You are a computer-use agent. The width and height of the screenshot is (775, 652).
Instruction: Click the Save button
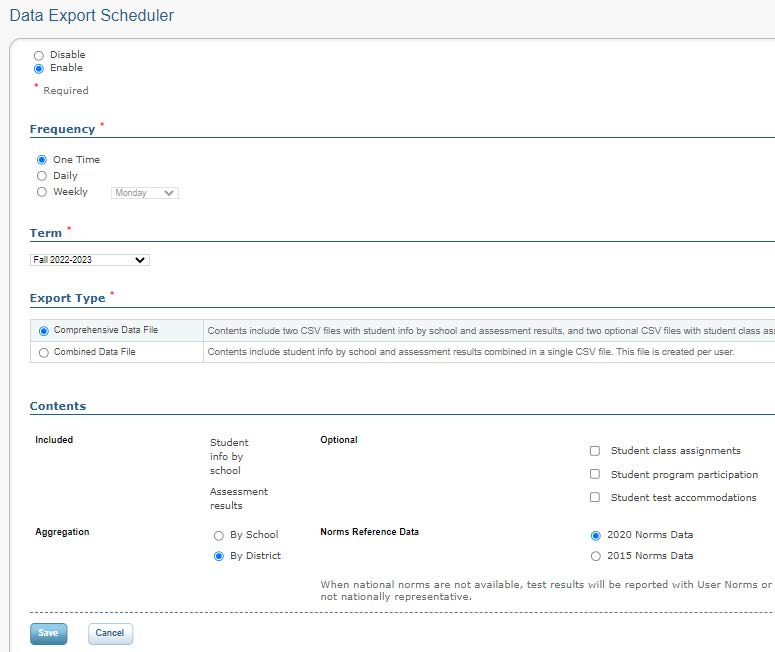(x=48, y=633)
